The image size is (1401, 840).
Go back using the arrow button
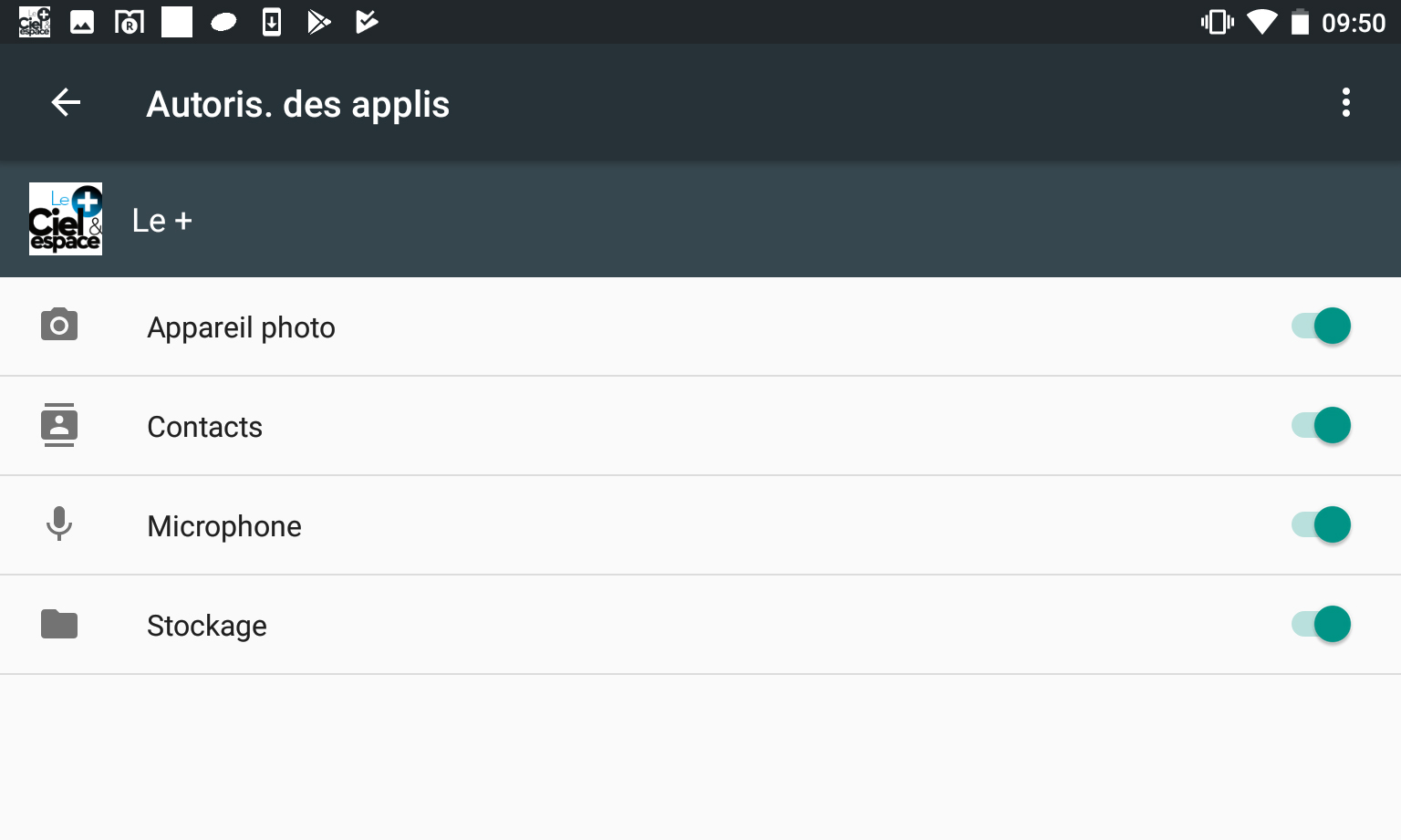pos(65,103)
